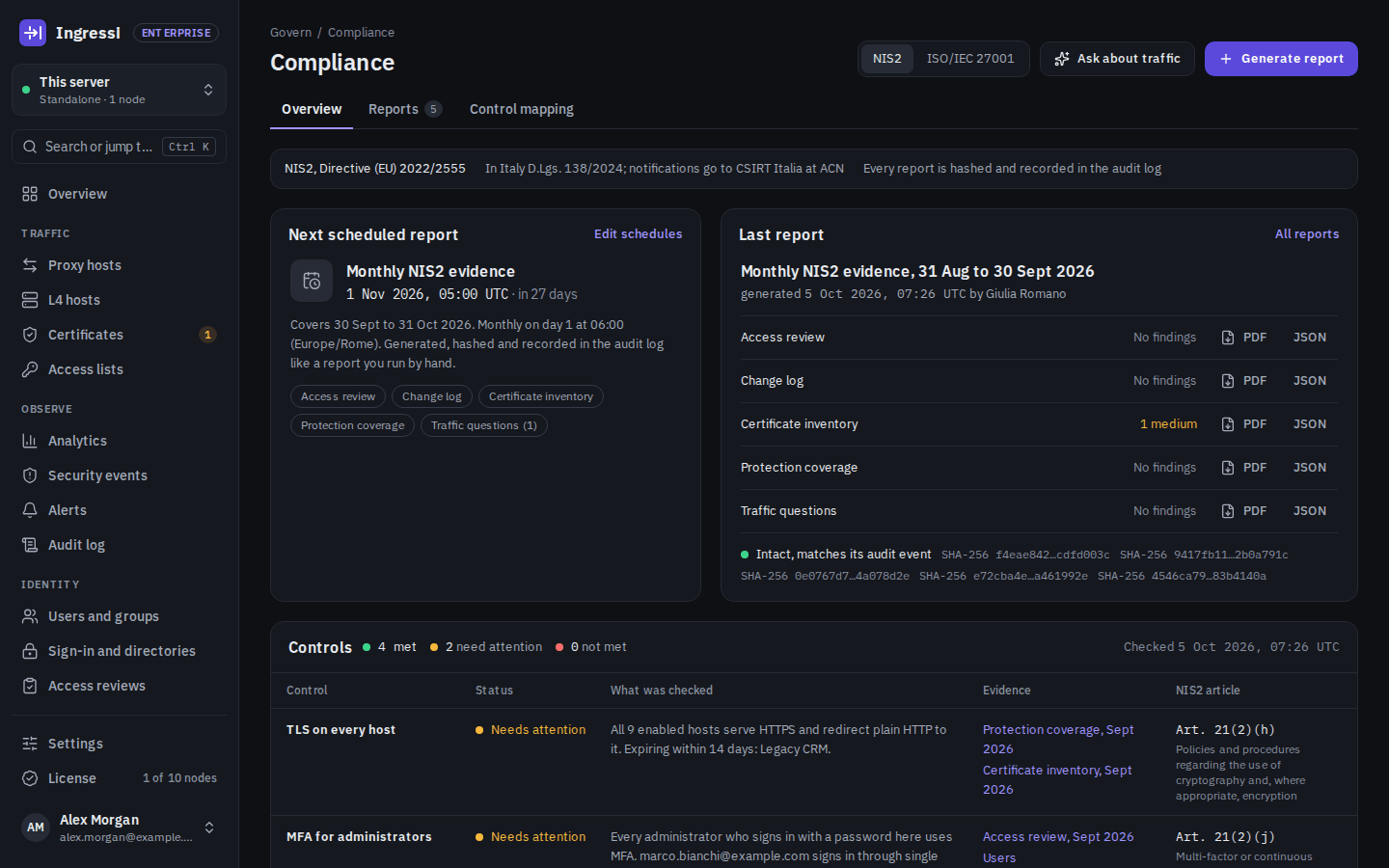Open Edit schedules link
The image size is (1389, 868).
click(638, 234)
